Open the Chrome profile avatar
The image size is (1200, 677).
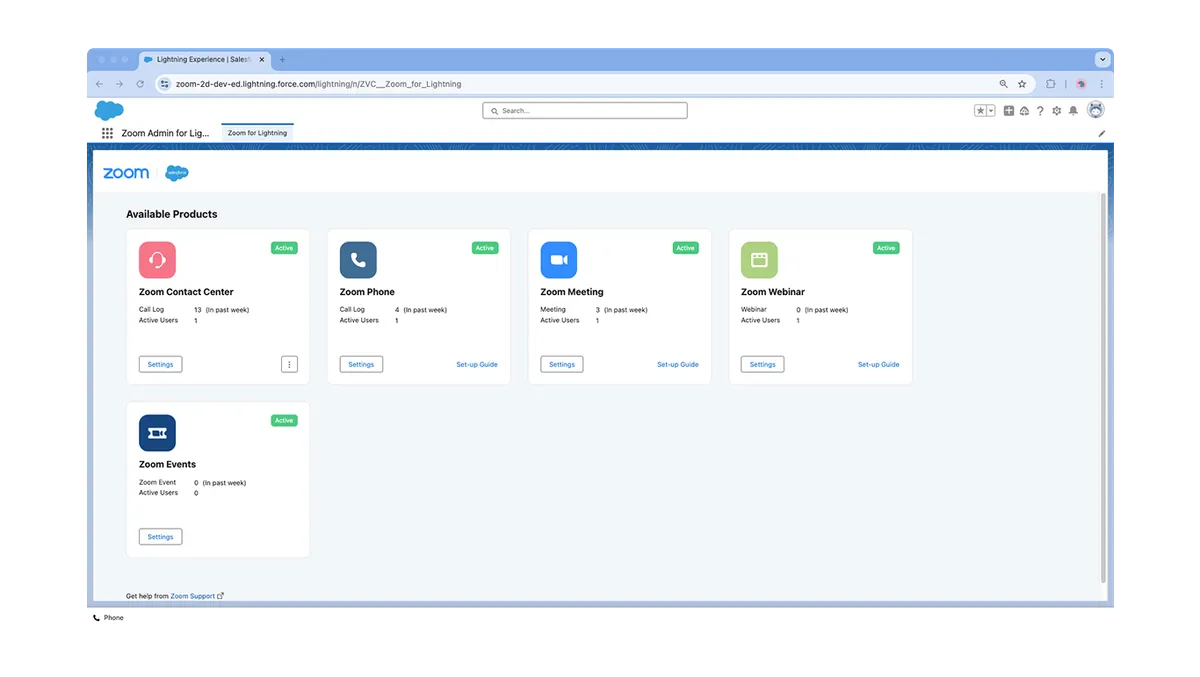pyautogui.click(x=1081, y=84)
